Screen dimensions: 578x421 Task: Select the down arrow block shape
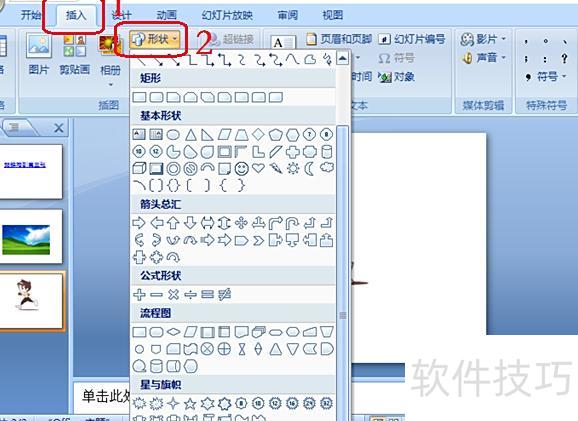click(191, 223)
